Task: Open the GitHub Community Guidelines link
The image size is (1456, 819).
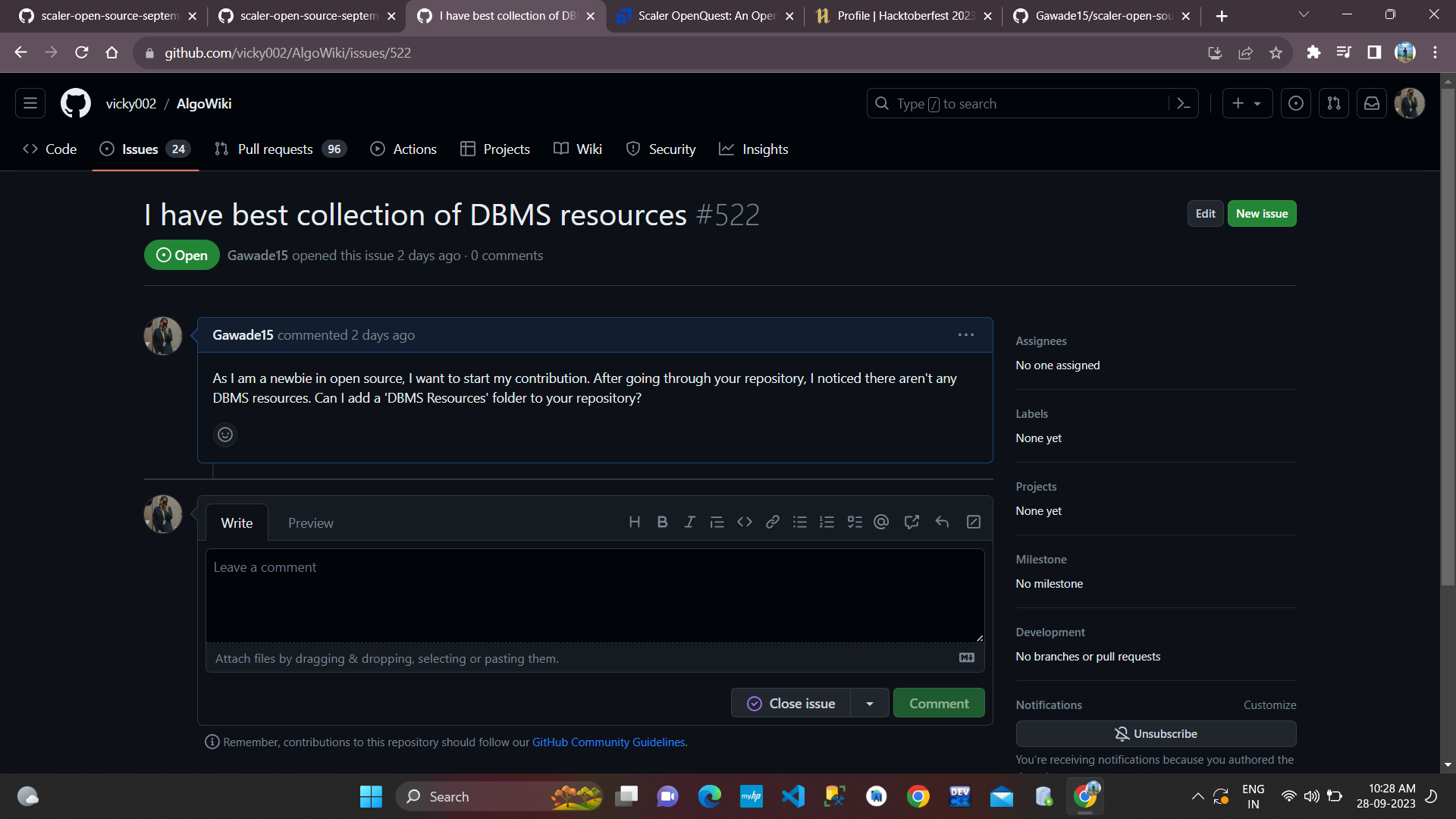Action: coord(607,742)
